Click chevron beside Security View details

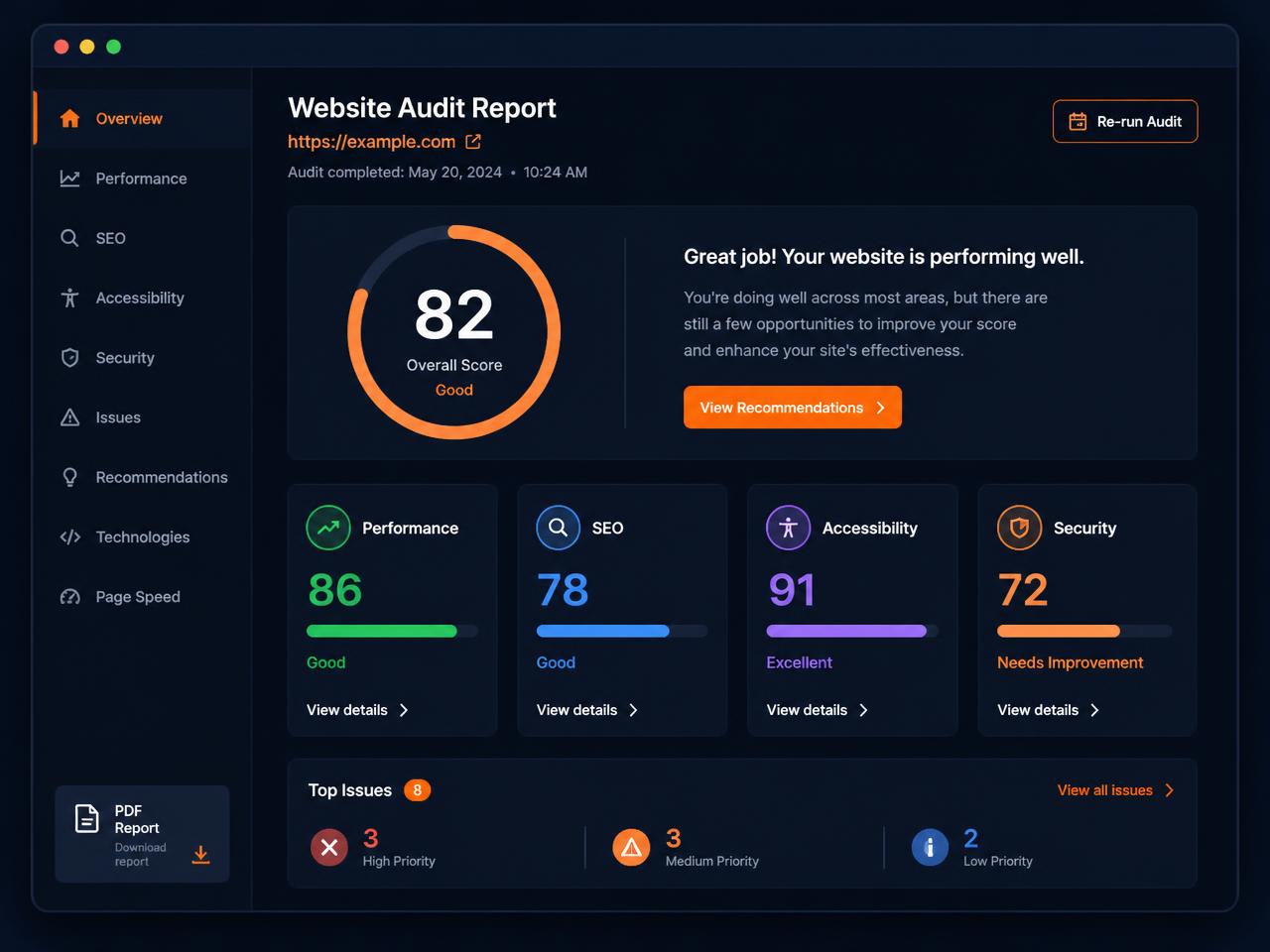pos(1094,710)
